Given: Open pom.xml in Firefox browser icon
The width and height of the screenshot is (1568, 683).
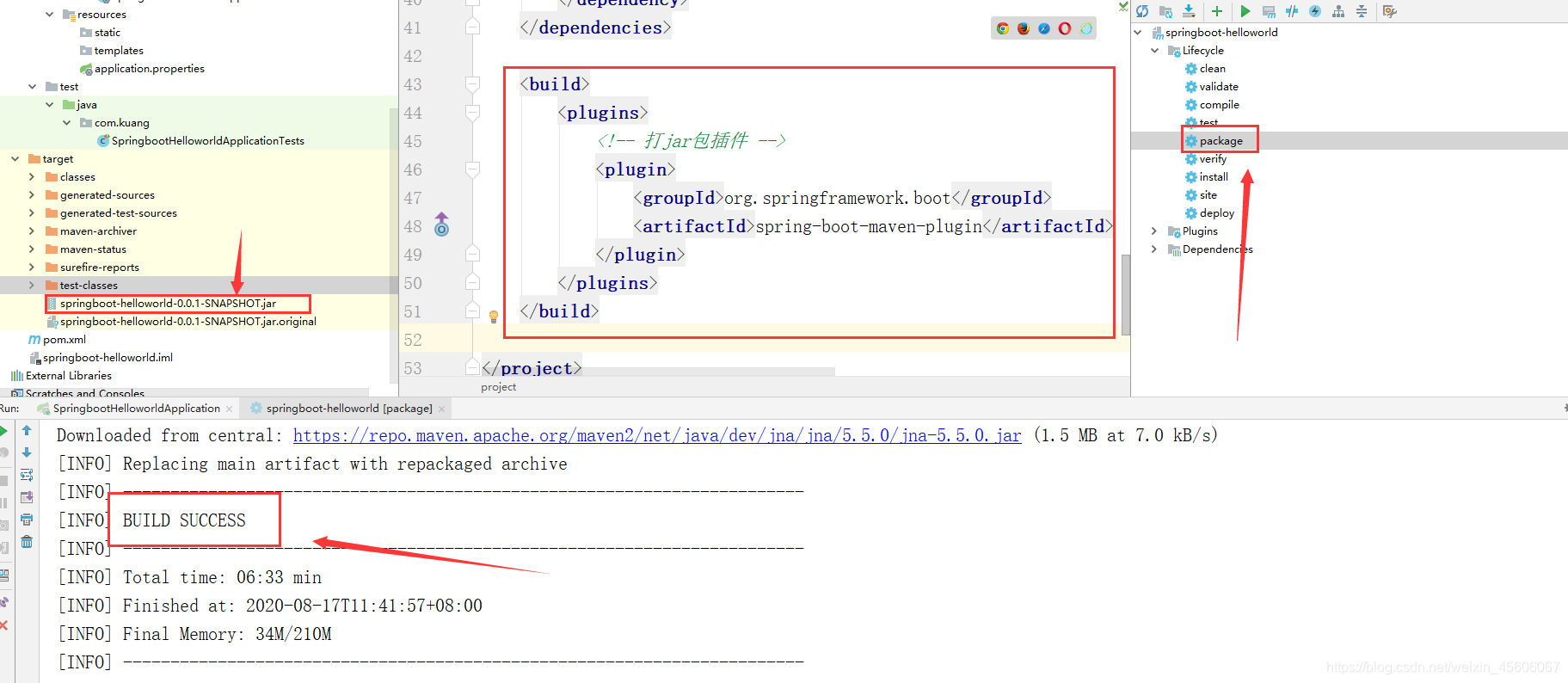Looking at the screenshot, I should 1024,28.
